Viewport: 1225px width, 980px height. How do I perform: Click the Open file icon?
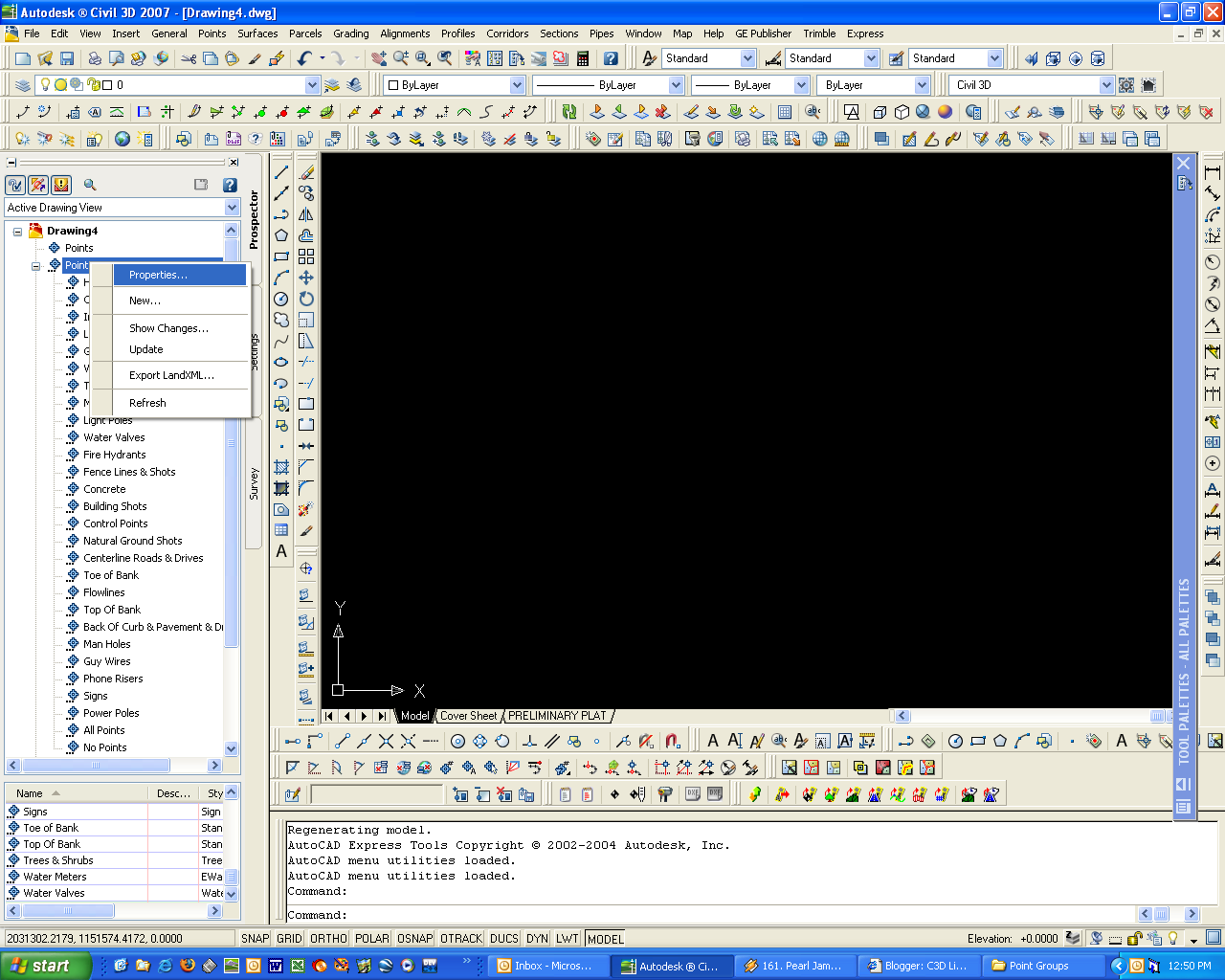[44, 58]
